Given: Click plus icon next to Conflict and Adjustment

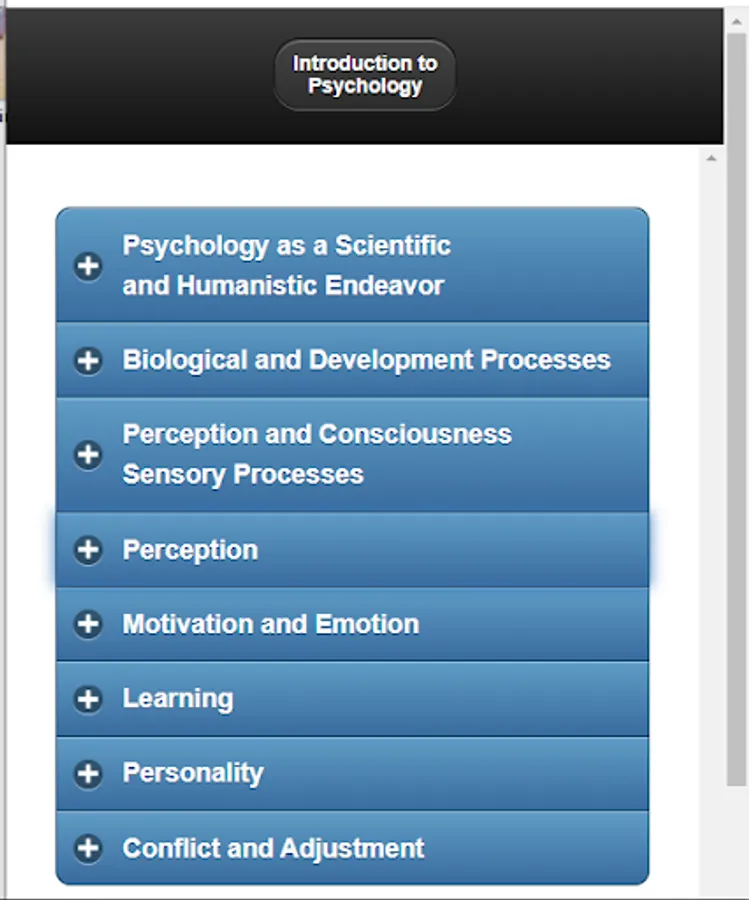Looking at the screenshot, I should pos(88,848).
